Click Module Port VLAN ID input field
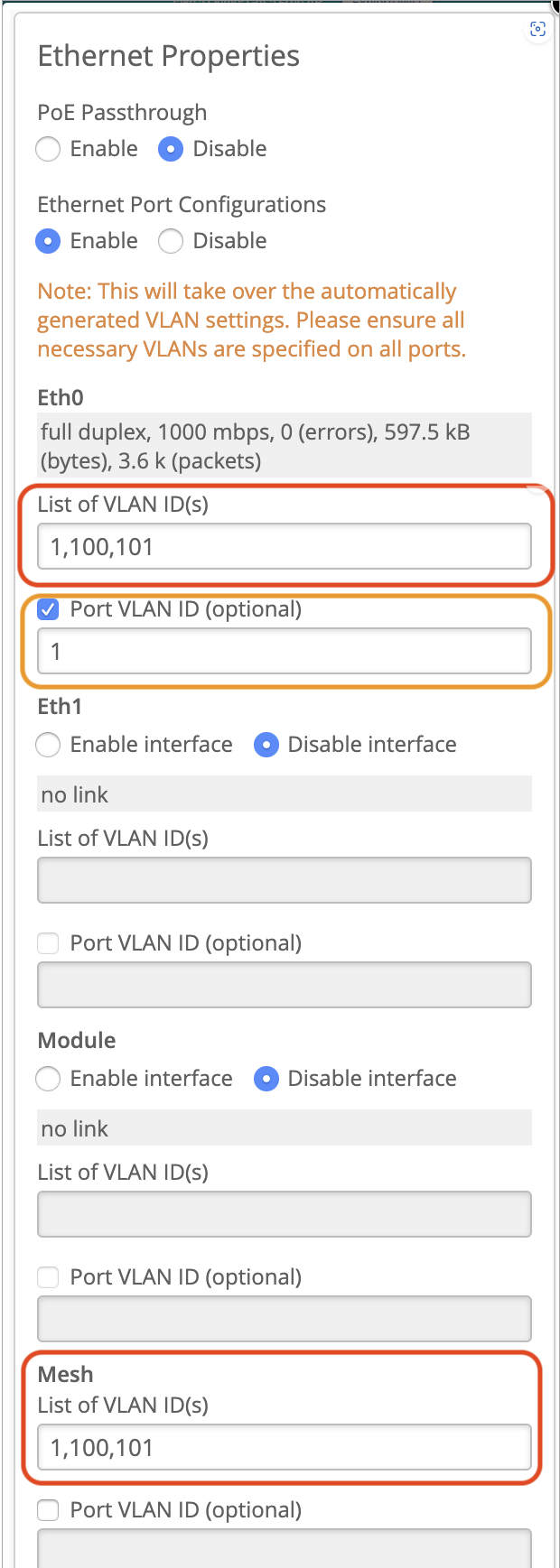This screenshot has height=1568, width=560. 284,1319
